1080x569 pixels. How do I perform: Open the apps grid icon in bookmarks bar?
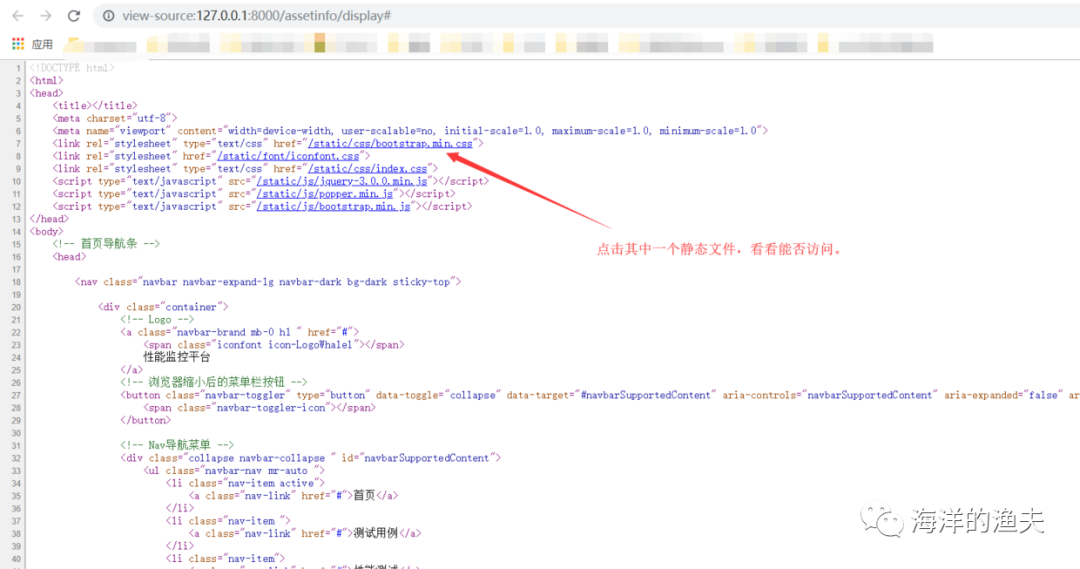coord(18,44)
